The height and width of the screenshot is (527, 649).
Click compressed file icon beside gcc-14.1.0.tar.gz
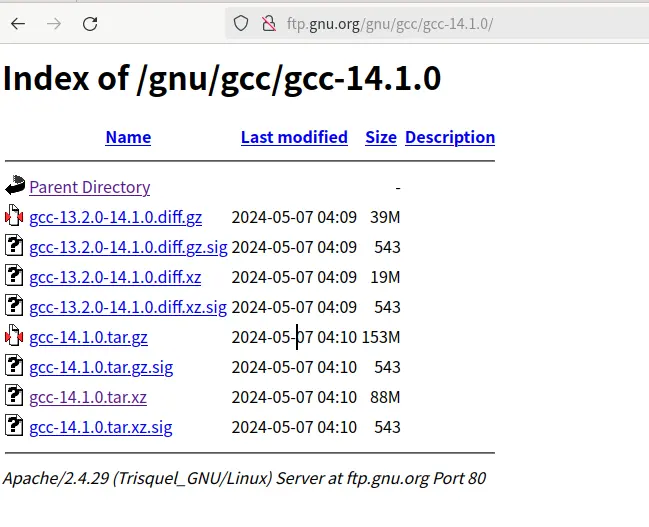(14, 335)
